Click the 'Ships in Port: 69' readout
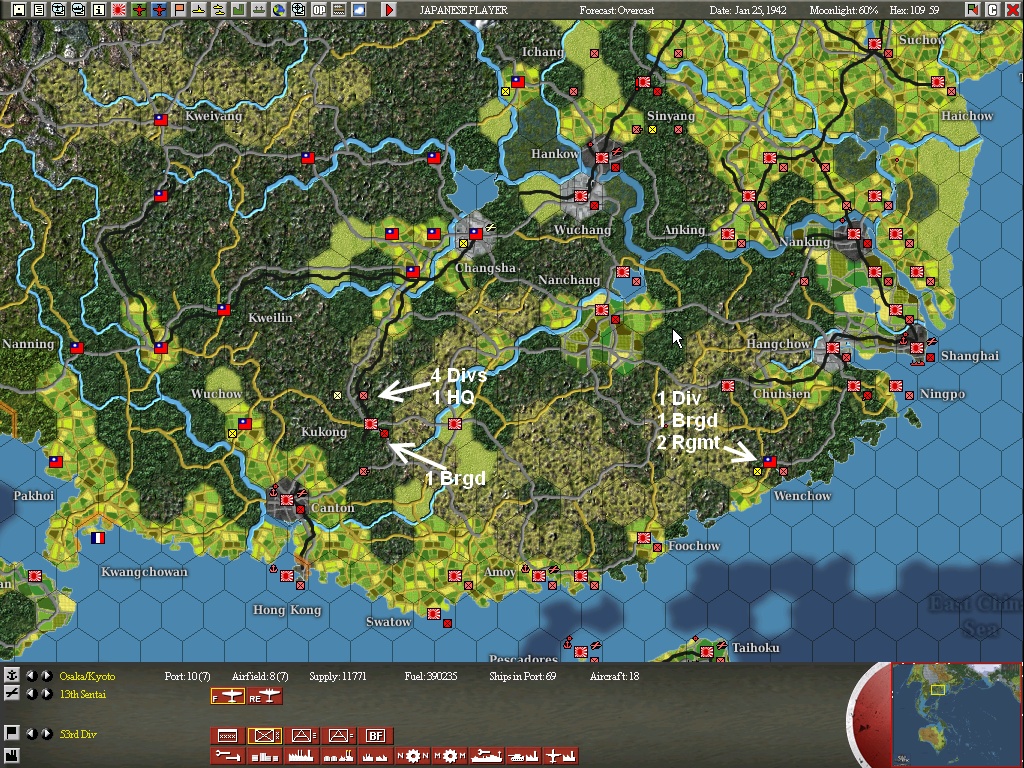 522,676
